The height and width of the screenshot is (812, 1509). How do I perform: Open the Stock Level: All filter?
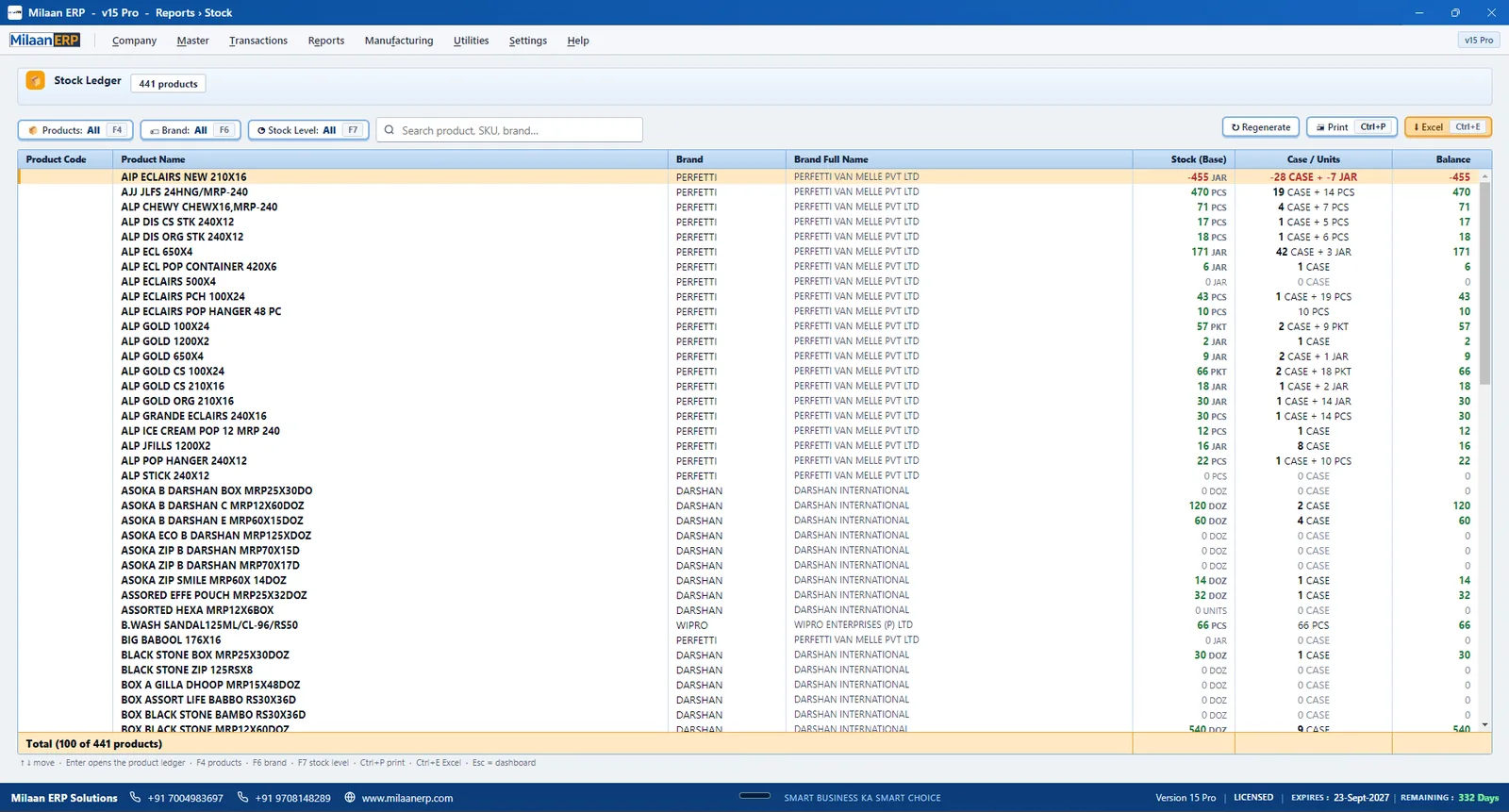tap(308, 130)
